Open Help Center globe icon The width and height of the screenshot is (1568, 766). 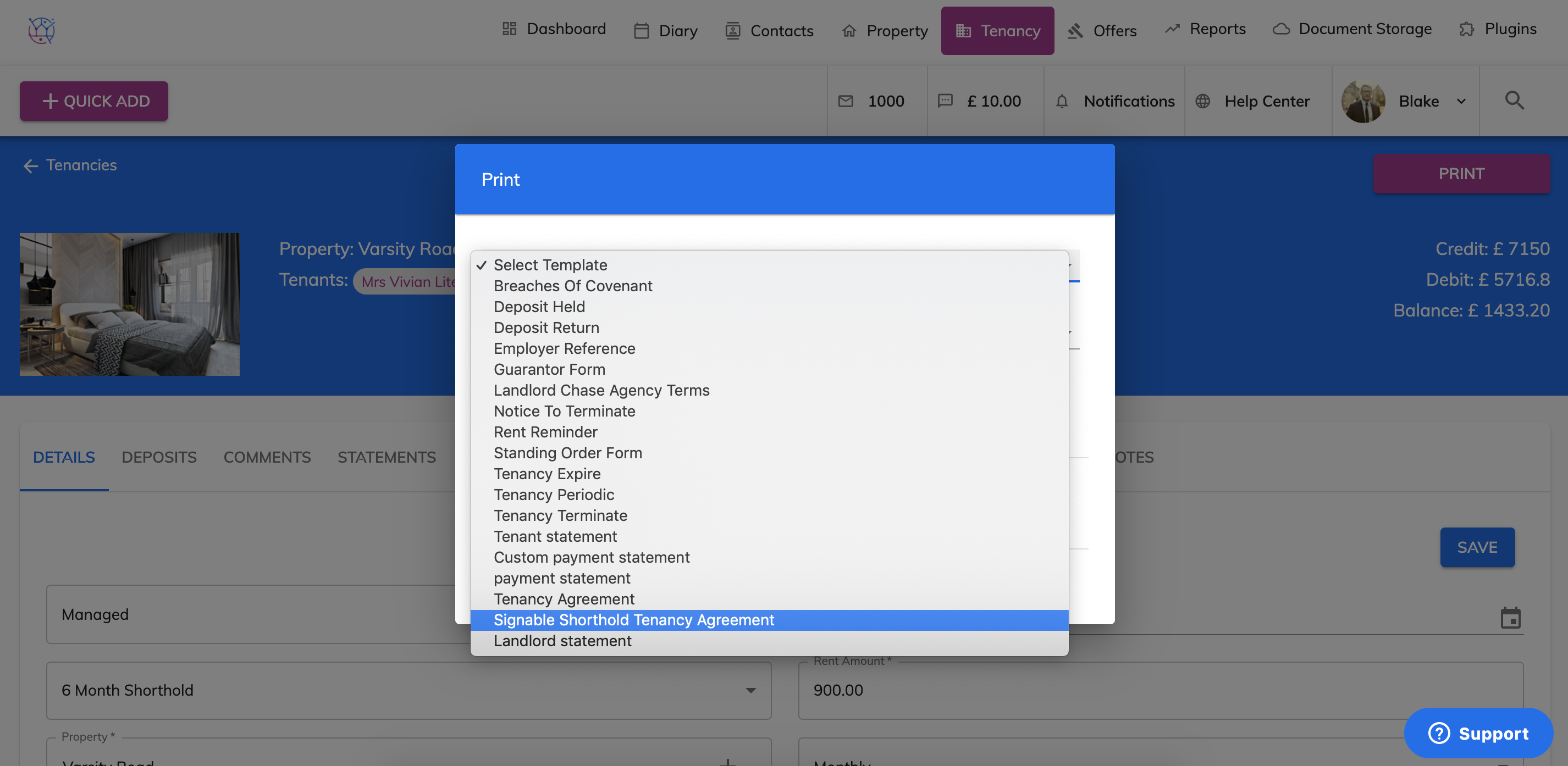coord(1202,101)
